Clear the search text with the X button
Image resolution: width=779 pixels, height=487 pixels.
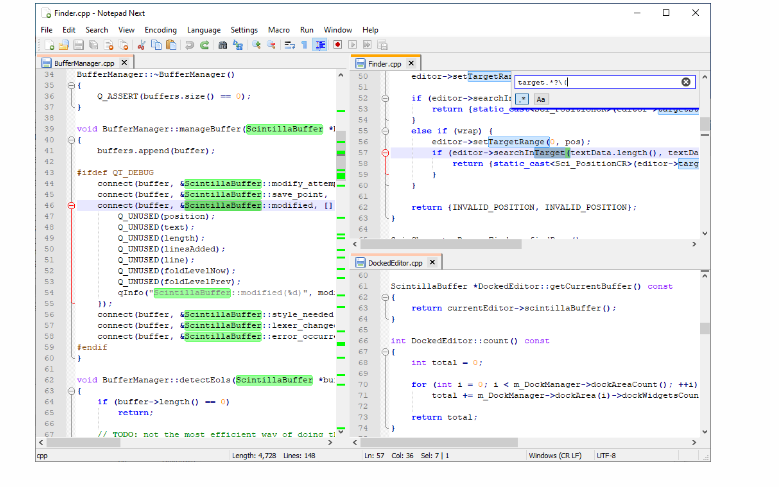pyautogui.click(x=686, y=82)
